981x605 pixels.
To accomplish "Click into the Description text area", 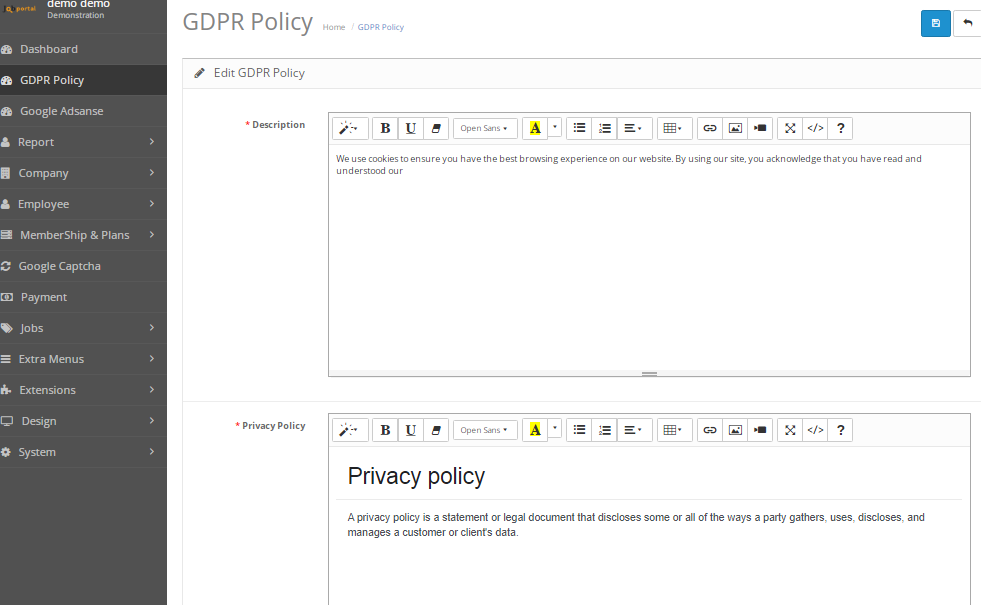I will (x=648, y=260).
